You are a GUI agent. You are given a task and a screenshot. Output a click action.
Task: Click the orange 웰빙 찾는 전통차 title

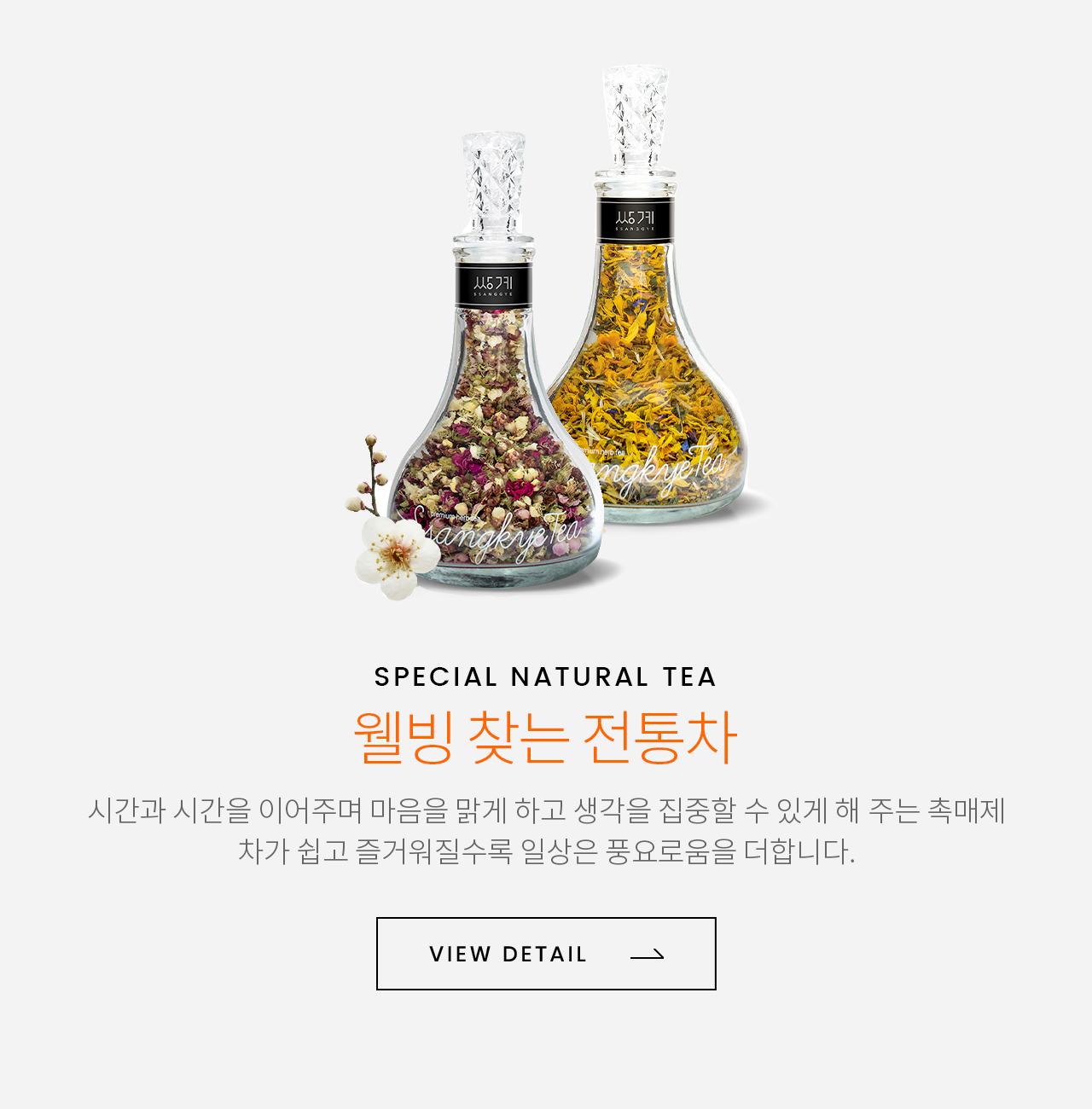546,736
